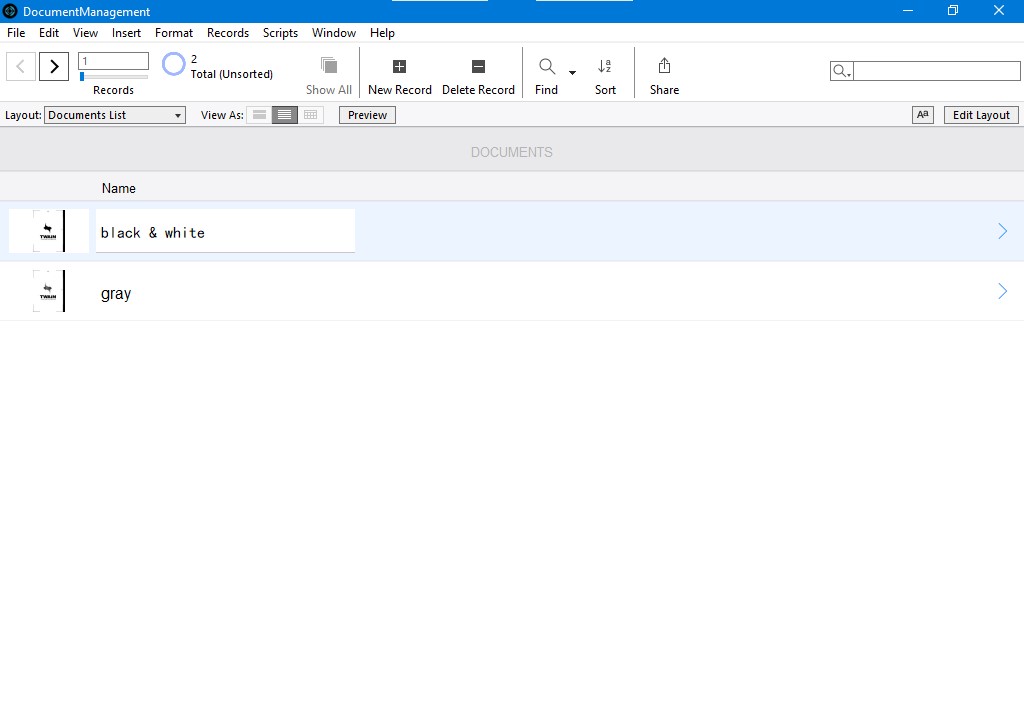The image size is (1024, 728).
Task: Click the pie chart found-set icon
Action: [x=174, y=65]
